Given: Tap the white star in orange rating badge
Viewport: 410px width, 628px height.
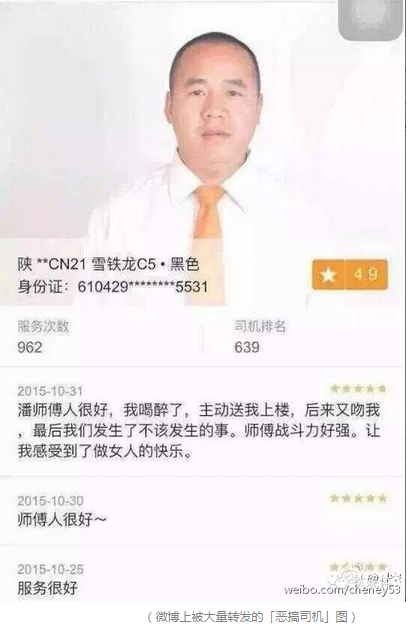Looking at the screenshot, I should point(328,275).
